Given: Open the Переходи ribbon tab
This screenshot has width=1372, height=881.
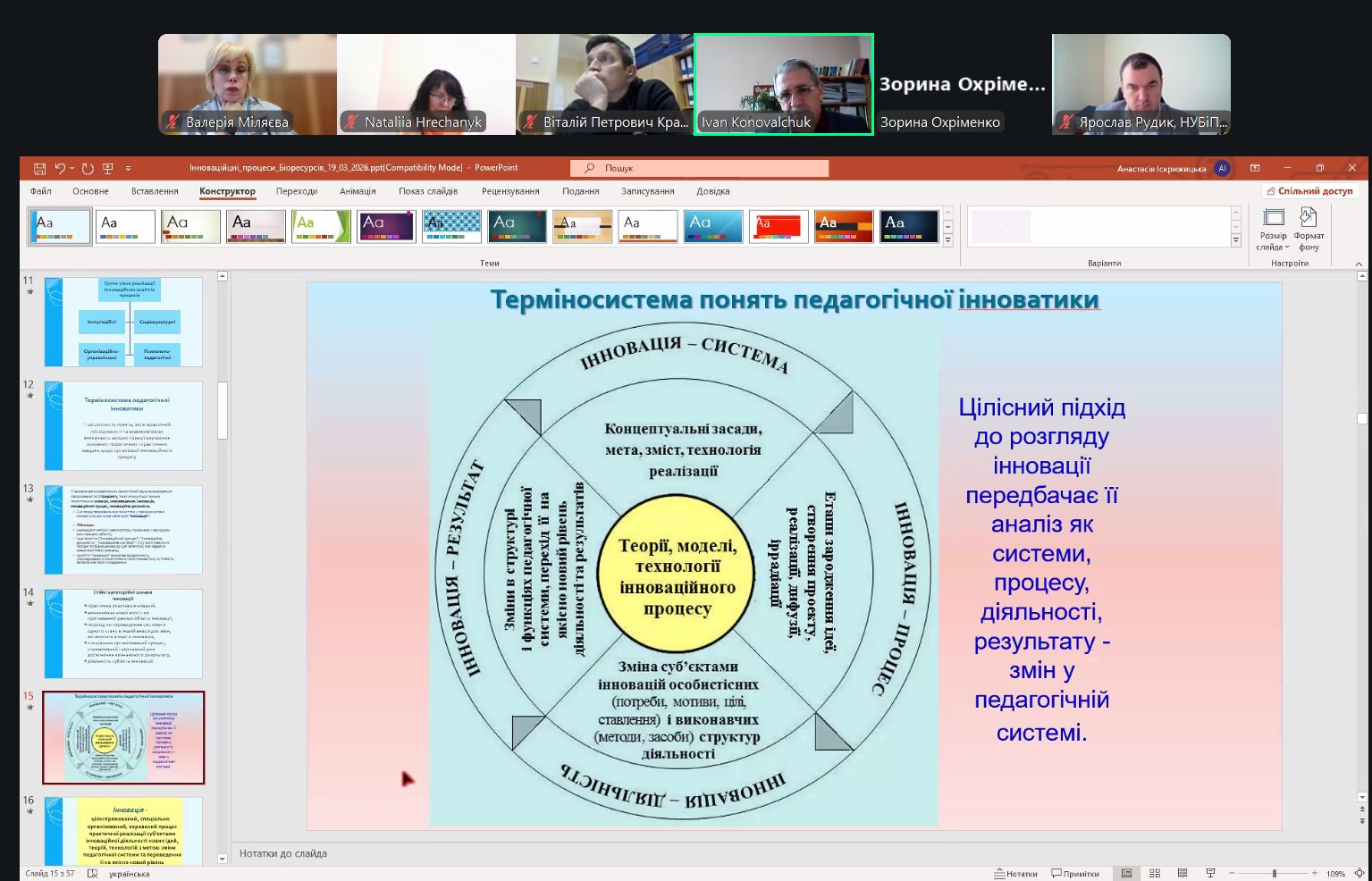Looking at the screenshot, I should pos(297,191).
